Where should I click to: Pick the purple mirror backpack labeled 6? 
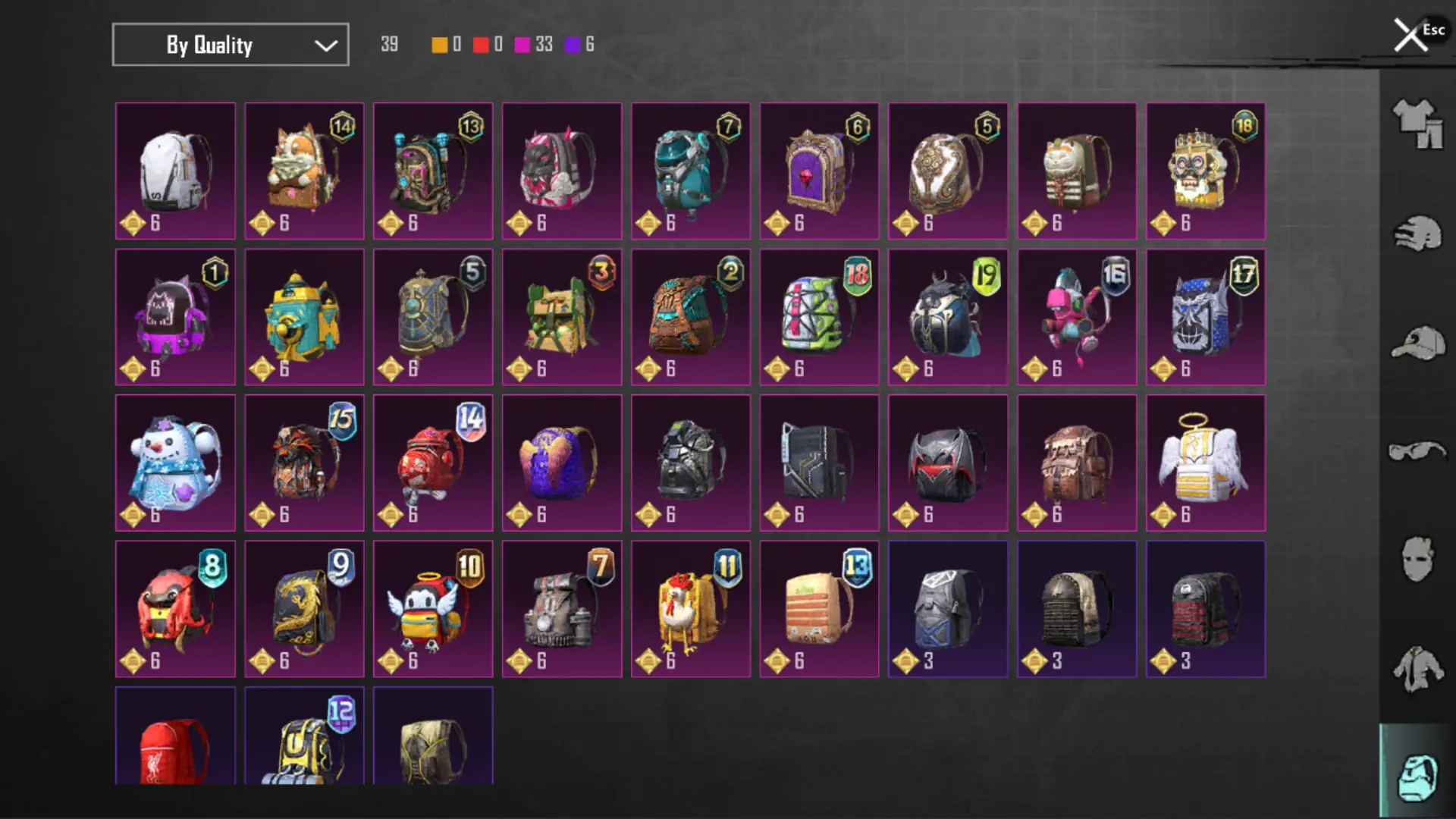coord(820,171)
